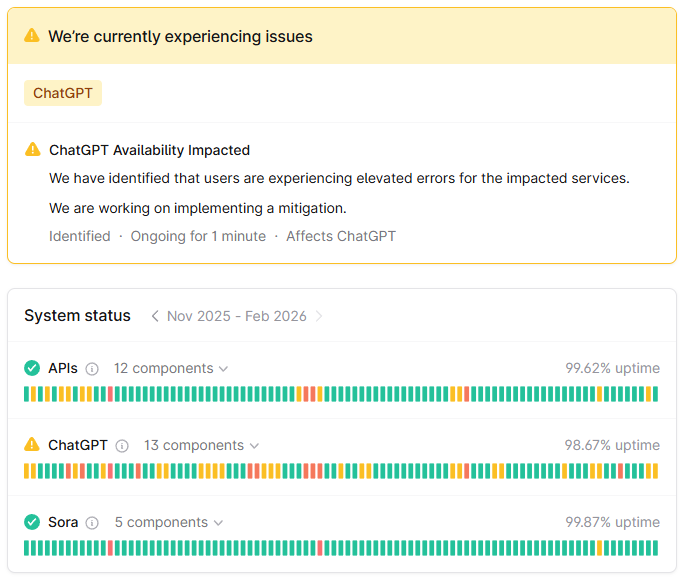Click the Affects ChatGPT text
The image size is (680, 579).
[x=341, y=236]
